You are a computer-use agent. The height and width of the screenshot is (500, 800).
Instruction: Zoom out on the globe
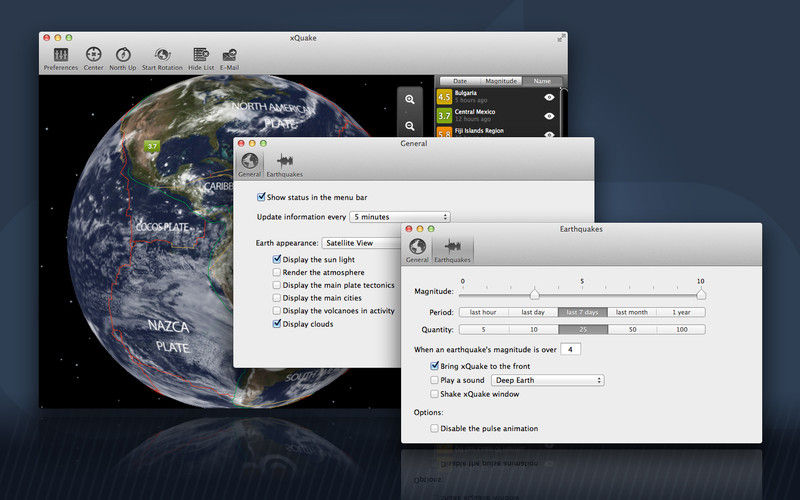coord(410,126)
